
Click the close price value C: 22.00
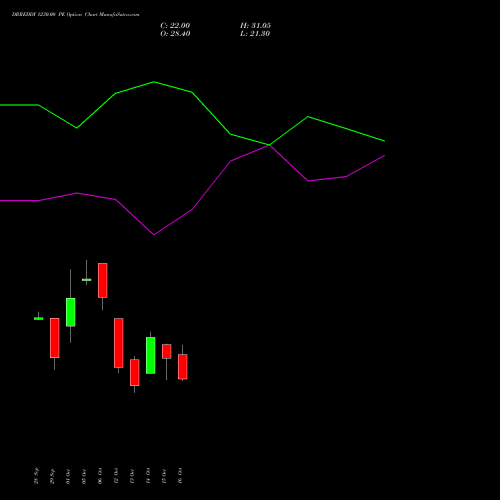(x=175, y=26)
